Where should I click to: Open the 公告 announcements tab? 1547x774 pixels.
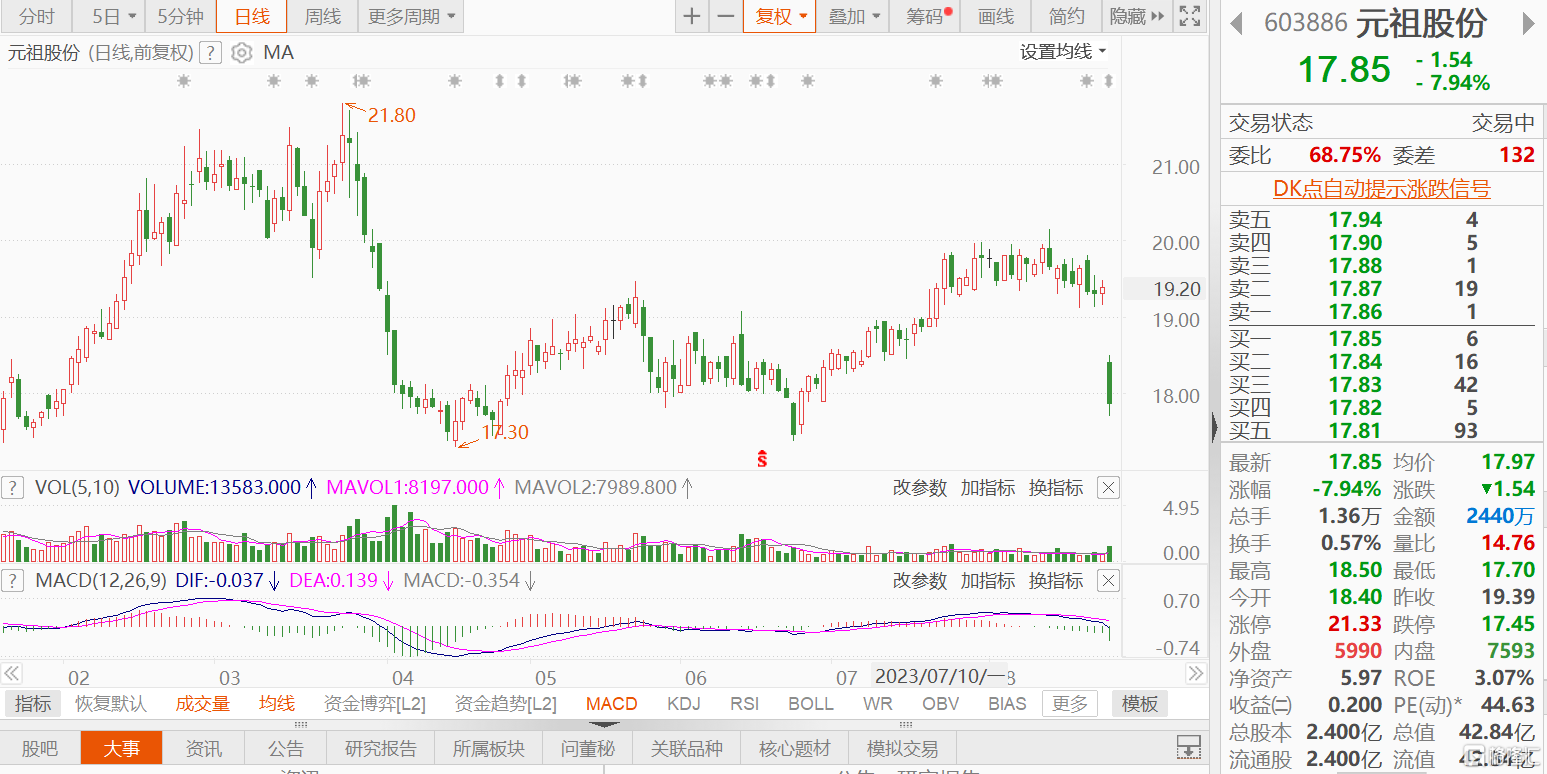(x=286, y=748)
